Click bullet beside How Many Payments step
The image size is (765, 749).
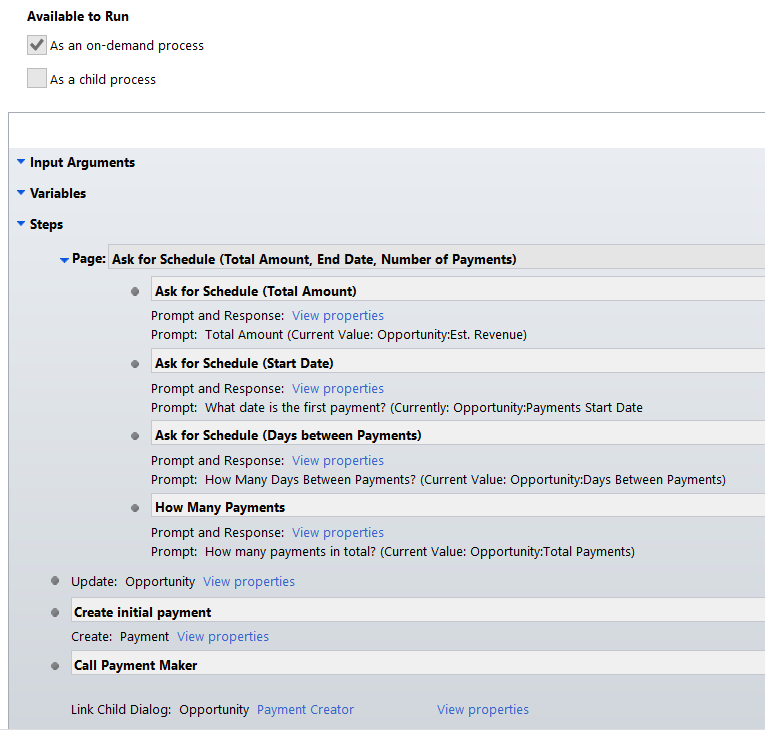135,508
